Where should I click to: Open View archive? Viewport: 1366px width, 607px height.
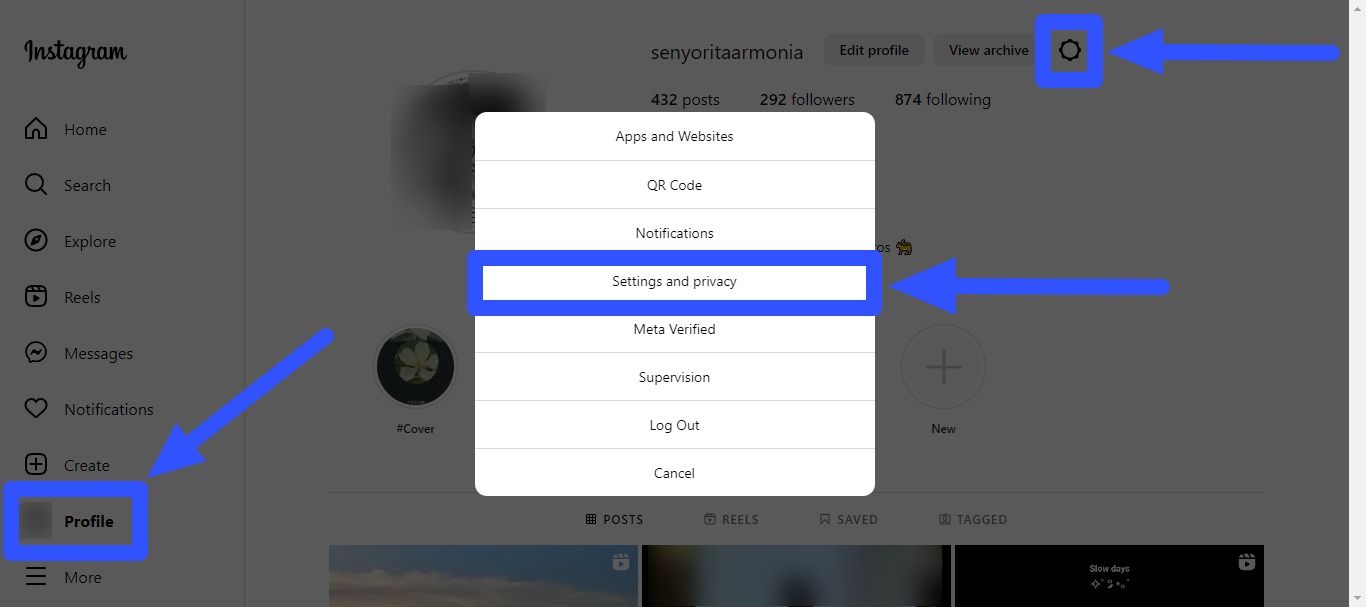(987, 49)
